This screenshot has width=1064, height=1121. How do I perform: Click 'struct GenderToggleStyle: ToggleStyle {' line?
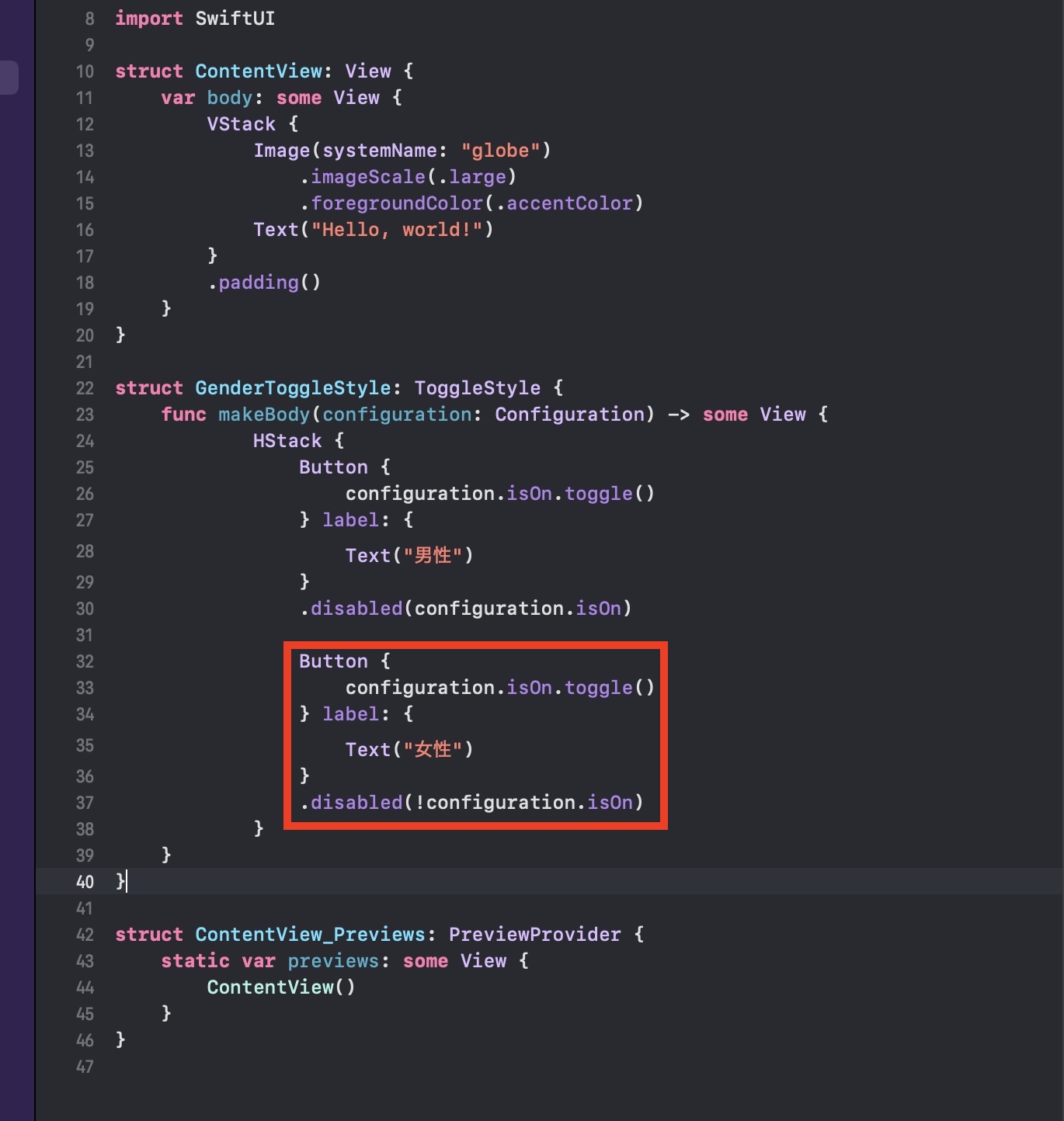pos(339,388)
